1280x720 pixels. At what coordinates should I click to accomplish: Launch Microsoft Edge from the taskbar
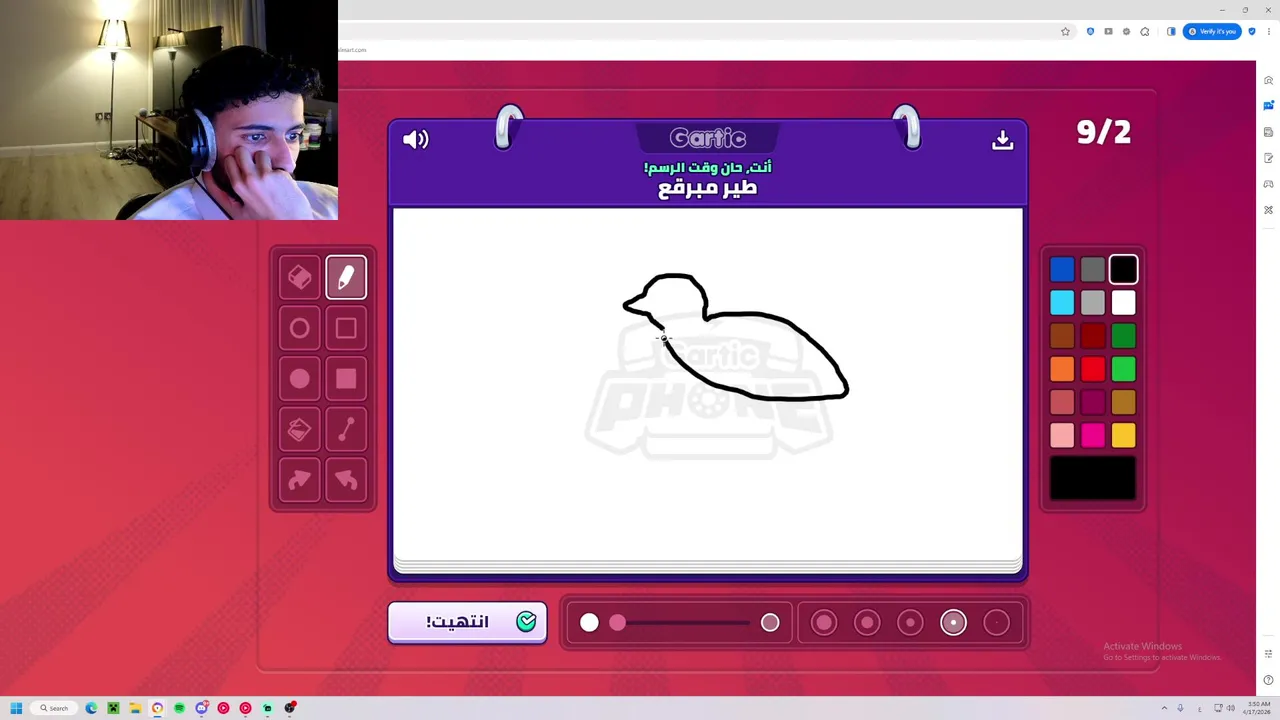coord(91,708)
